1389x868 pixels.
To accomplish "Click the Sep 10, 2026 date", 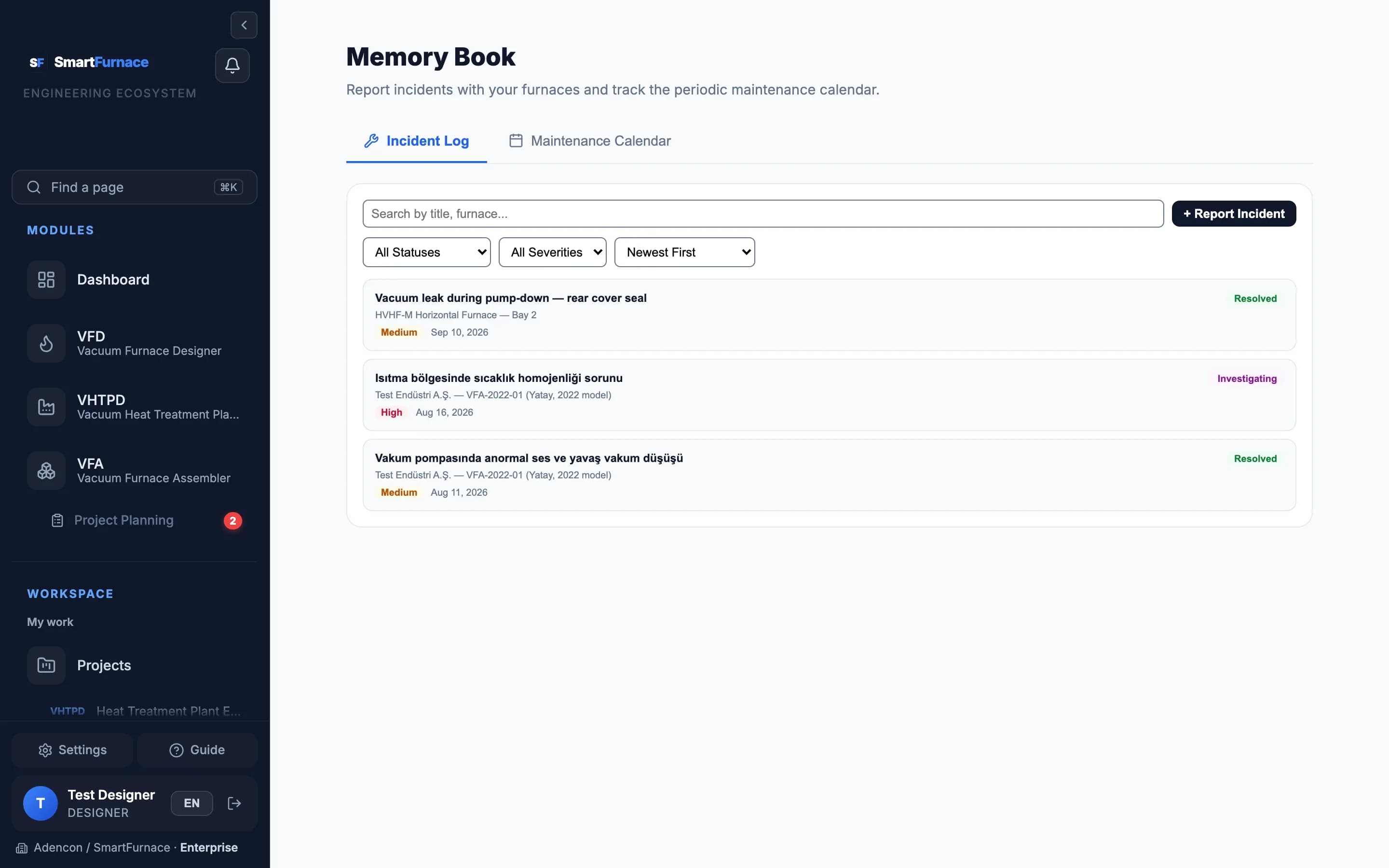I will pos(459,332).
